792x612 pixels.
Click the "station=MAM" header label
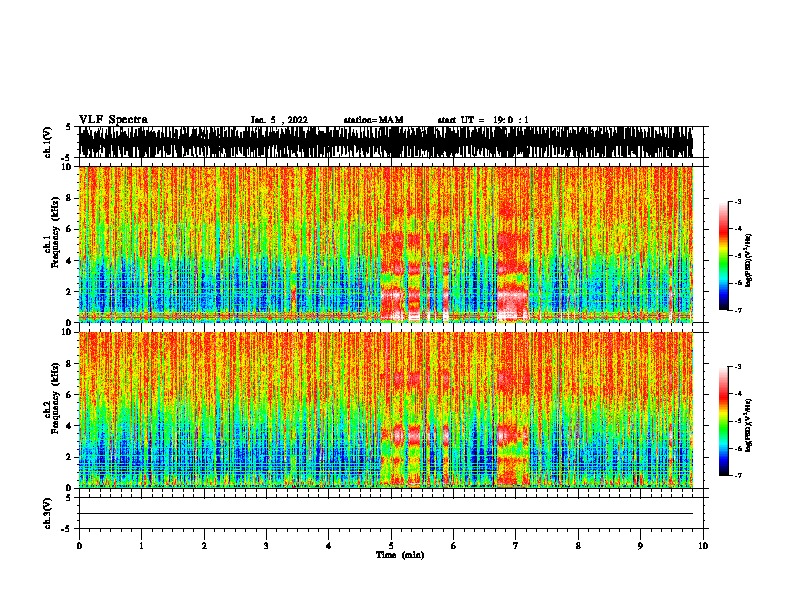(374, 120)
